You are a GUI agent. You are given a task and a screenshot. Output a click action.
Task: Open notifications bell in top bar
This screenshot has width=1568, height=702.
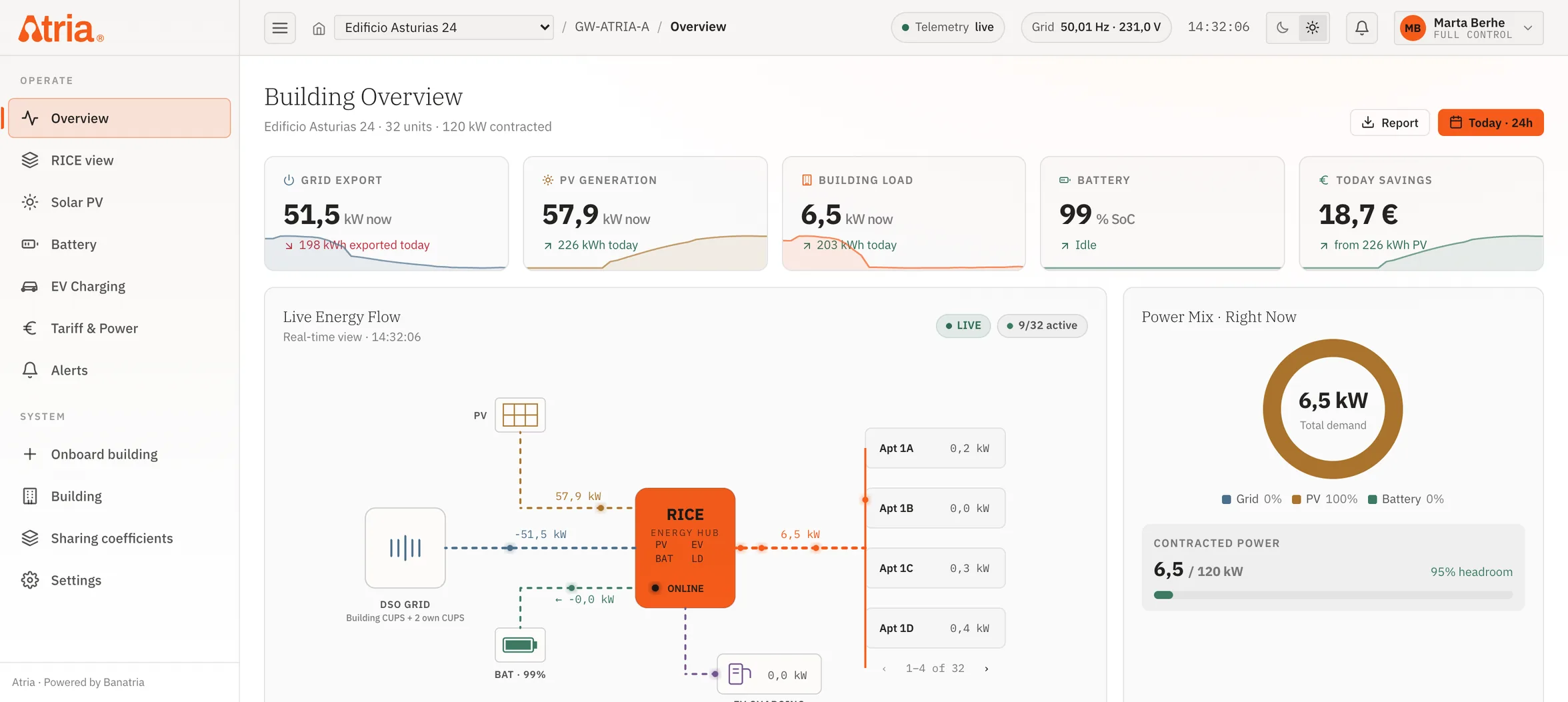click(x=1361, y=28)
